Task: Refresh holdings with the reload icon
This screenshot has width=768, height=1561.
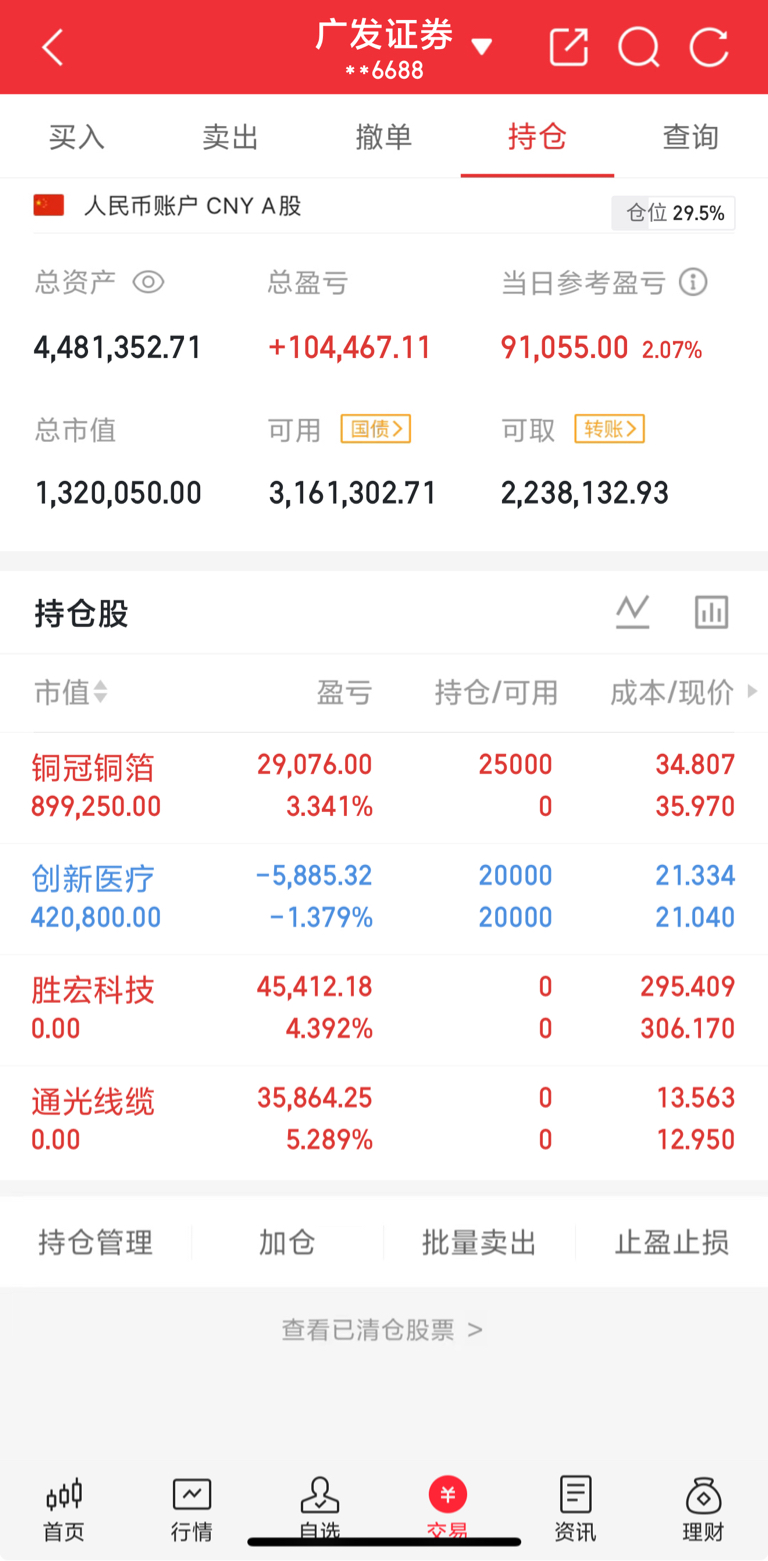Action: tap(709, 47)
